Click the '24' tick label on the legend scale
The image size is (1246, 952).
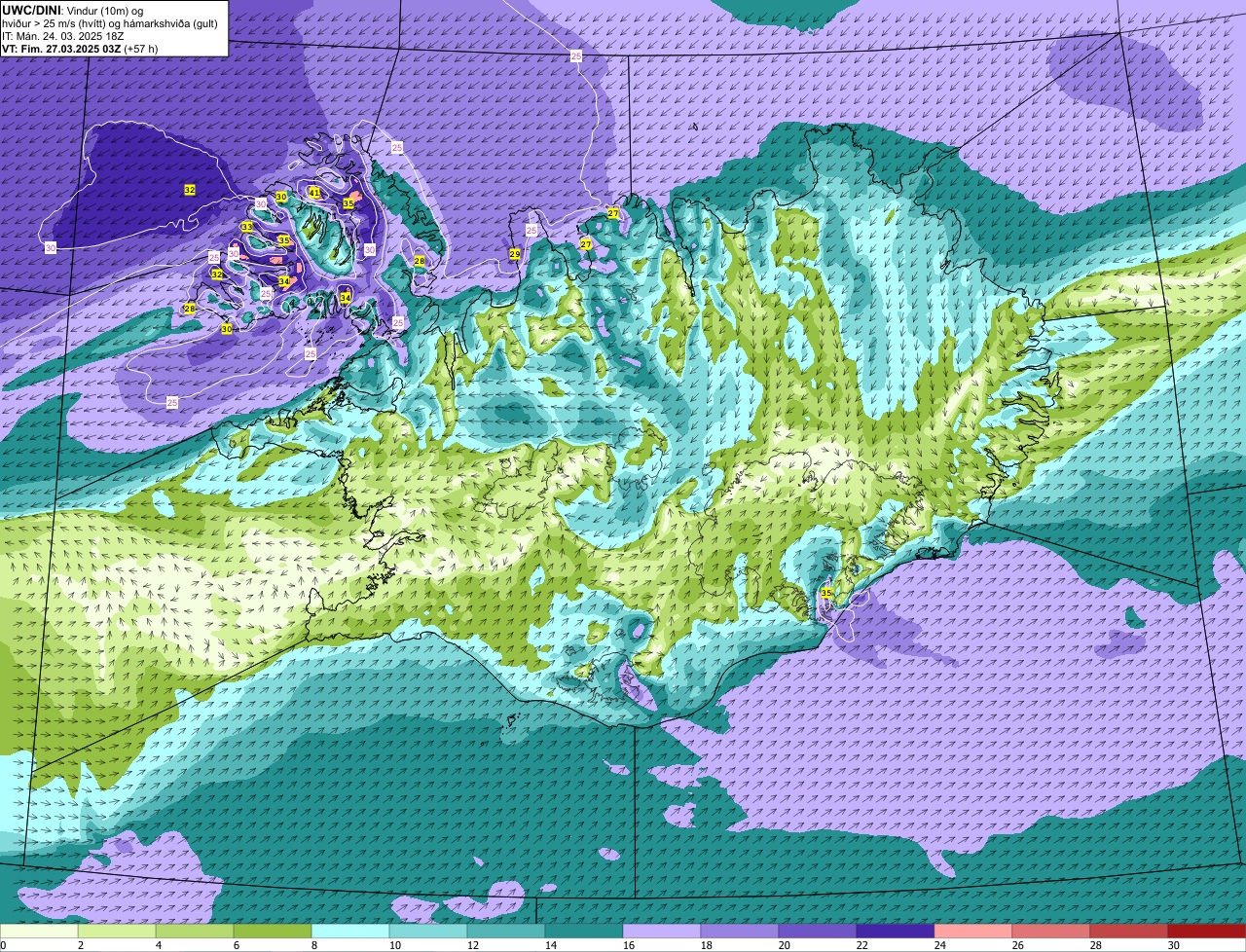[939, 945]
